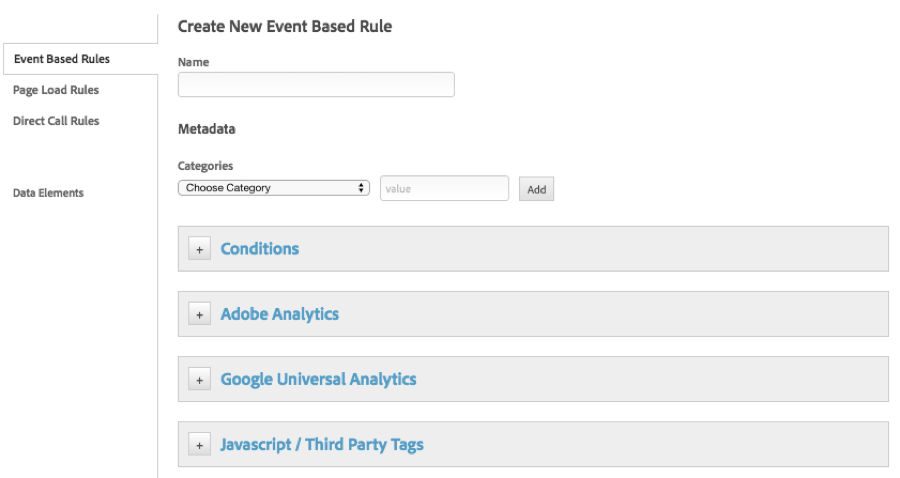Click the Metadata heading
Image resolution: width=900 pixels, height=478 pixels.
[x=207, y=129]
